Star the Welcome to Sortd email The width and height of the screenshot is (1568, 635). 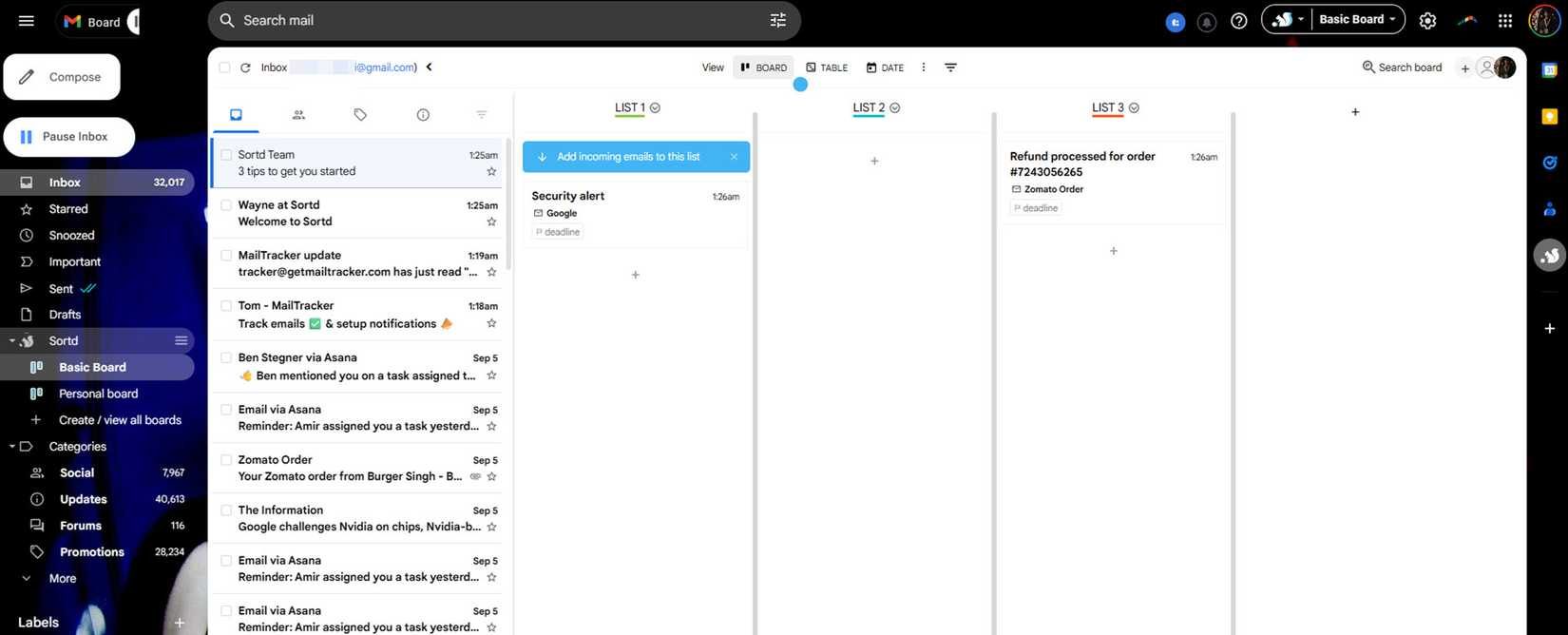pos(491,221)
